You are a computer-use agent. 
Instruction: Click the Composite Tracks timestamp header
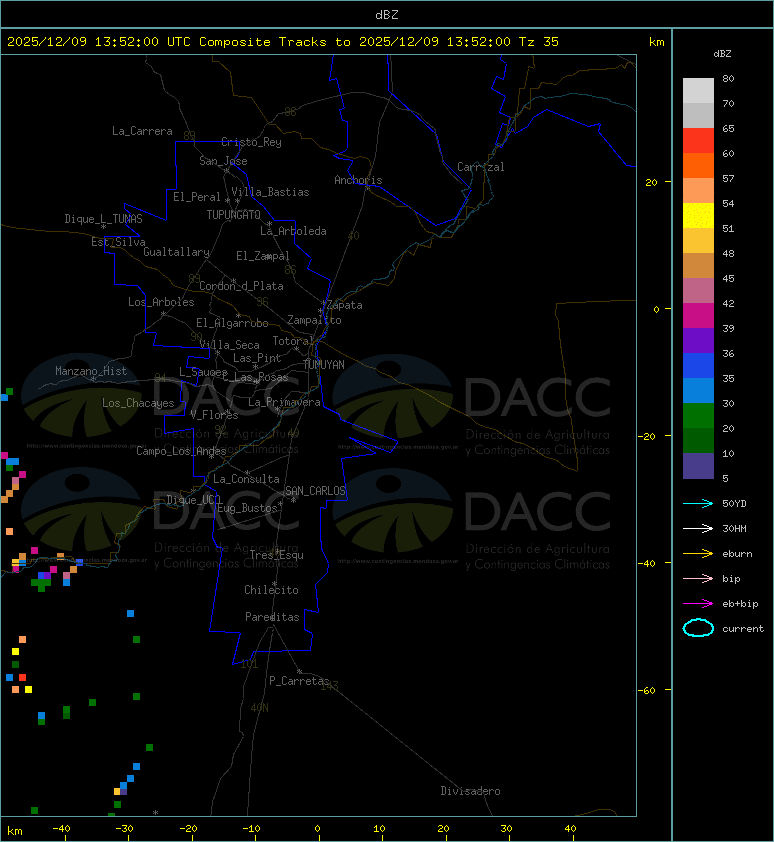pos(283,42)
